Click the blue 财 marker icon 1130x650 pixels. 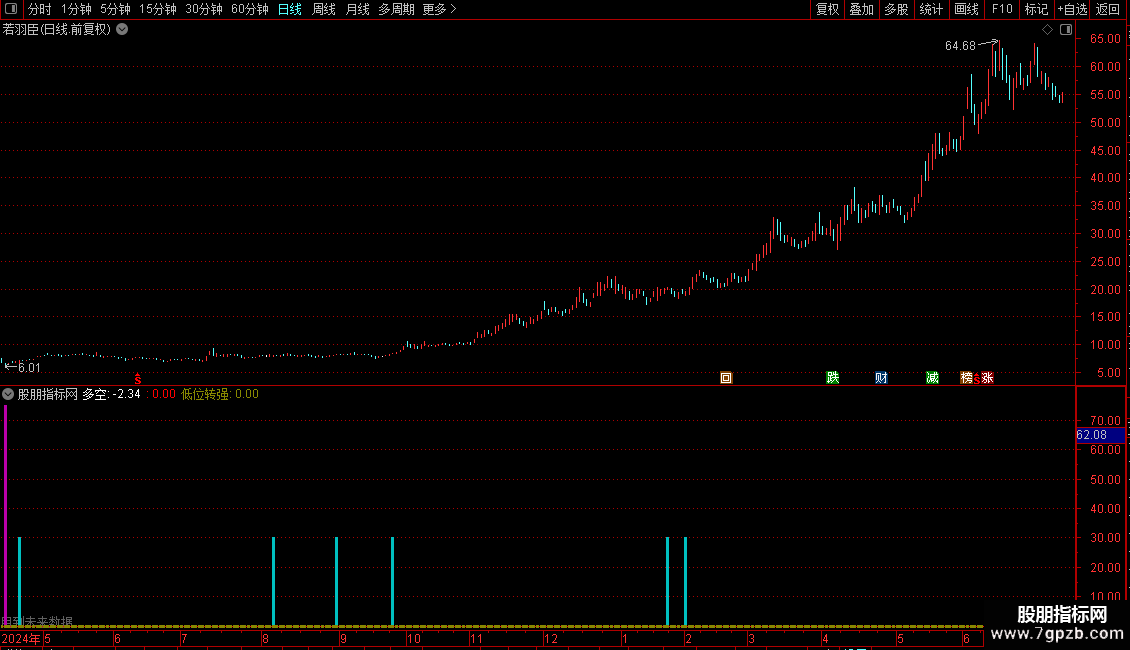881,378
